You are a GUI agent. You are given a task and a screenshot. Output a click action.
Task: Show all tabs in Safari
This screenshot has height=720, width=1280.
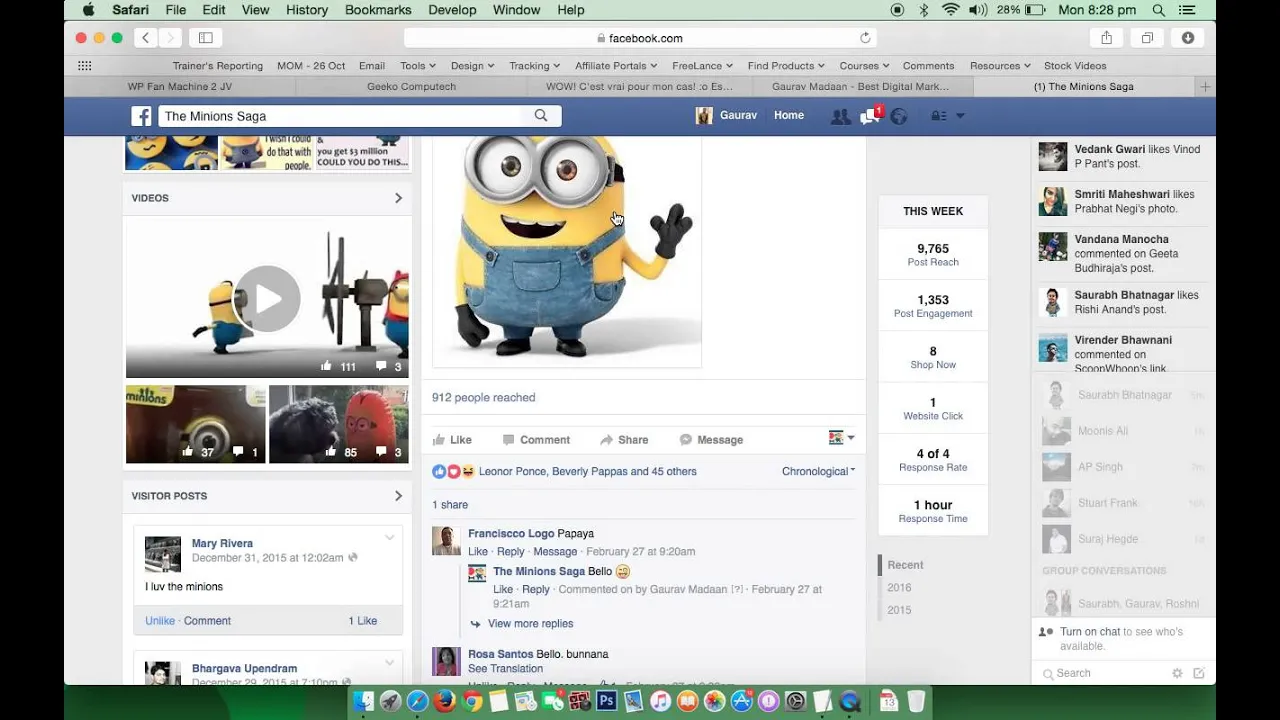point(1147,38)
